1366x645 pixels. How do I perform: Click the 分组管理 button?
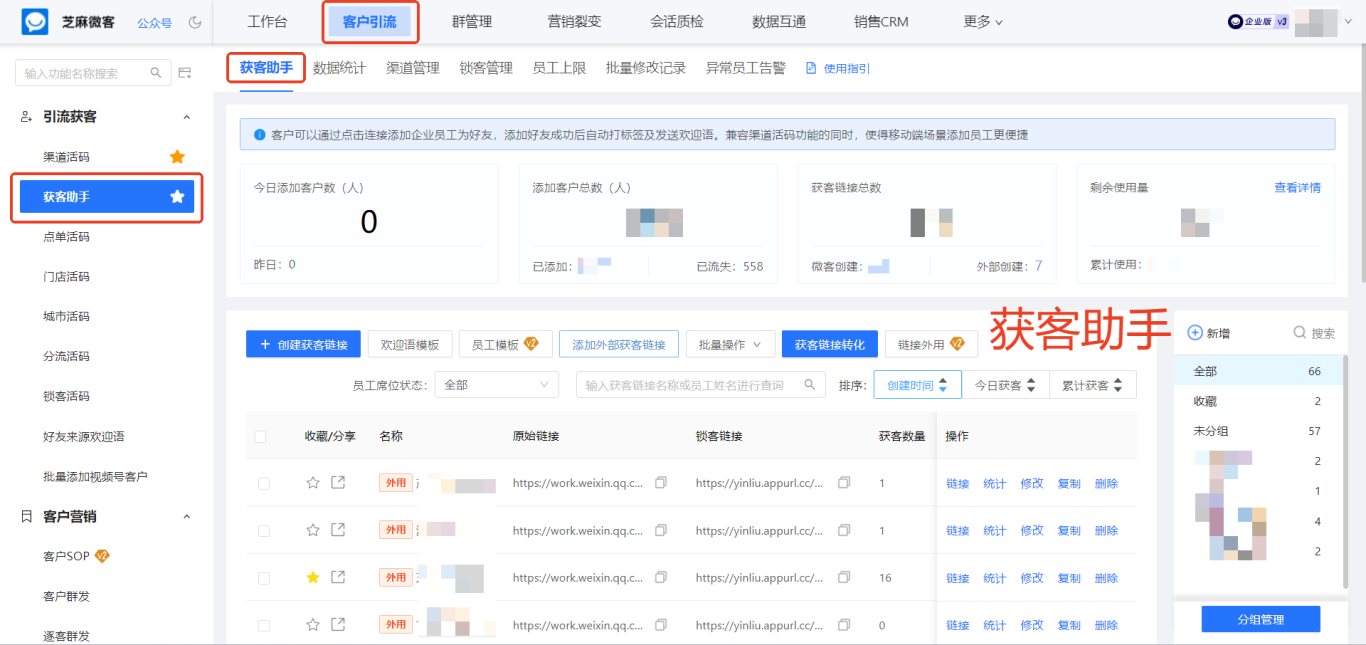pos(1260,619)
